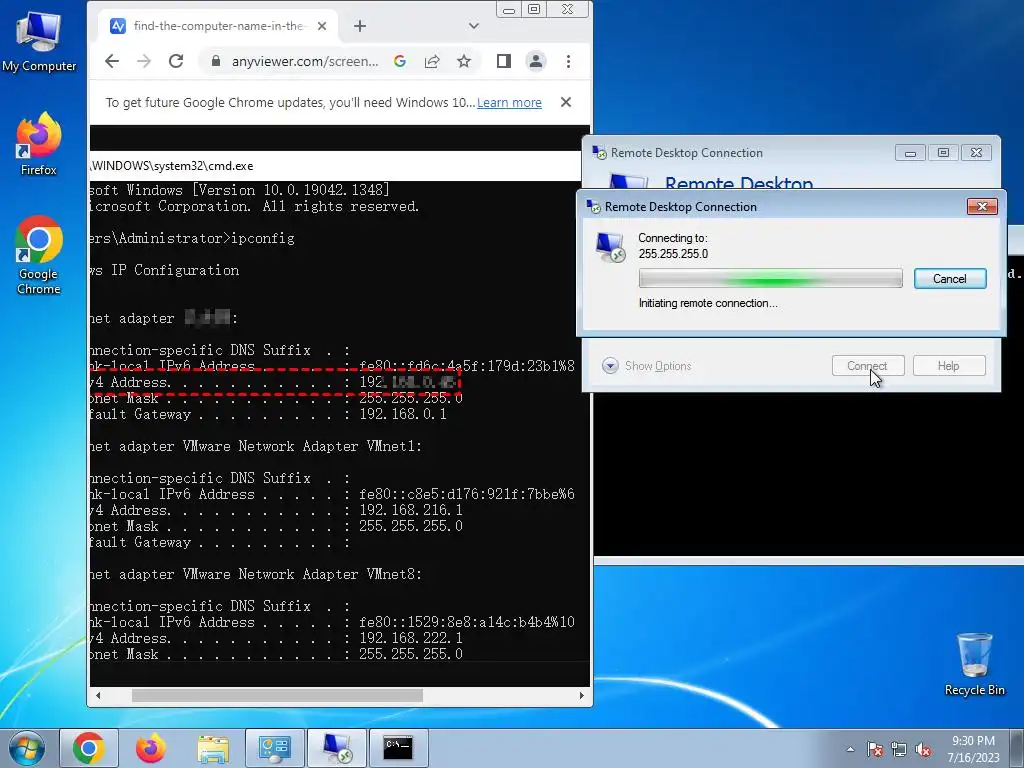This screenshot has height=768, width=1024.
Task: Go back in Chrome
Action: pos(112,61)
